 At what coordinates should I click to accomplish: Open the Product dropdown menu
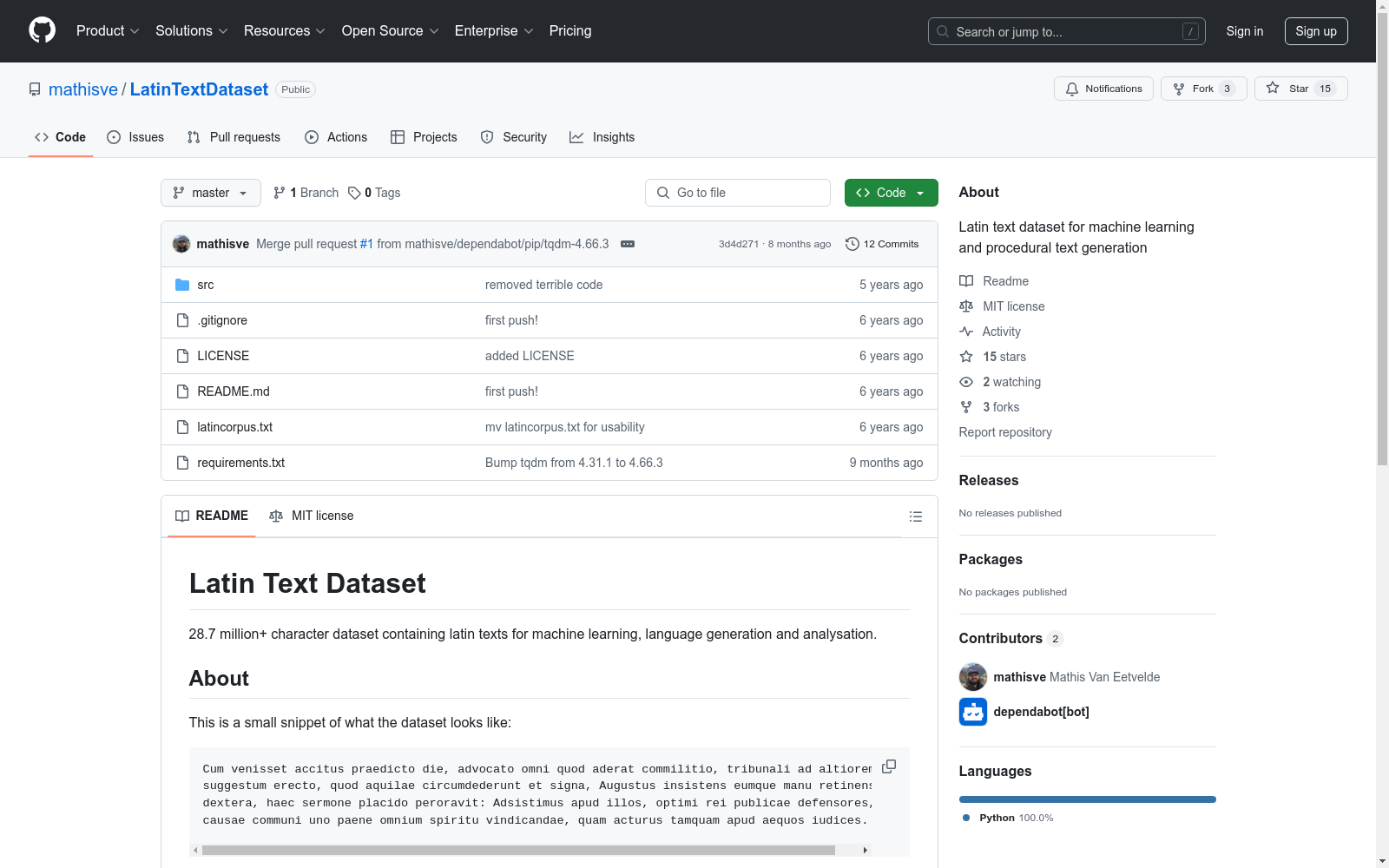pyautogui.click(x=108, y=31)
